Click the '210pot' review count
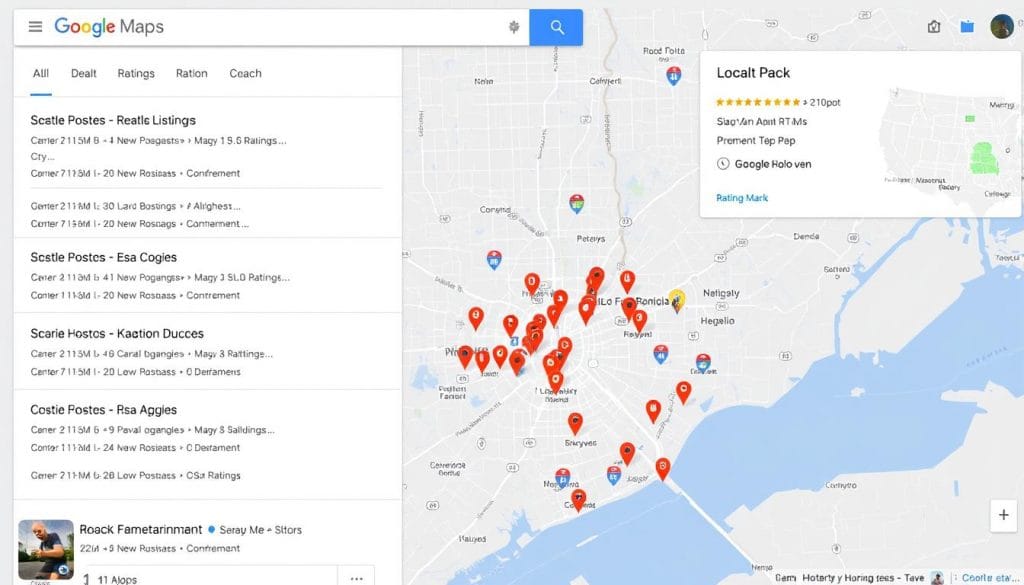Image resolution: width=1024 pixels, height=585 pixels. point(825,102)
